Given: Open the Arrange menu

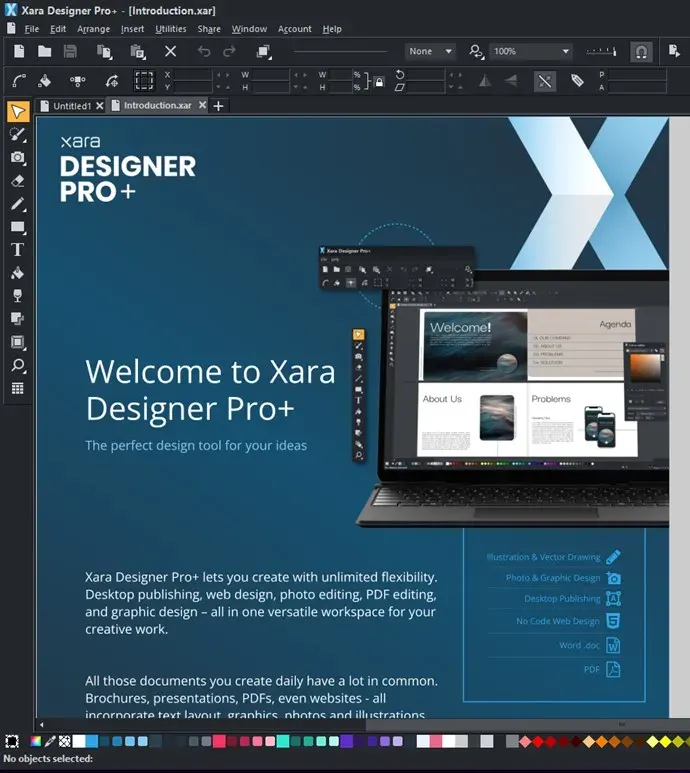Looking at the screenshot, I should click(94, 29).
